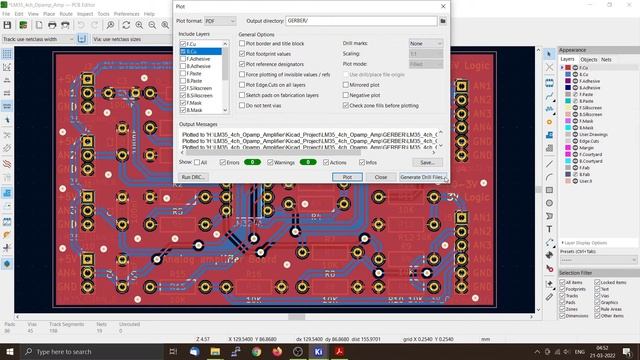Open Via use netclass sizes dropdown
Viewport: 640px width, 360px height.
131,39
